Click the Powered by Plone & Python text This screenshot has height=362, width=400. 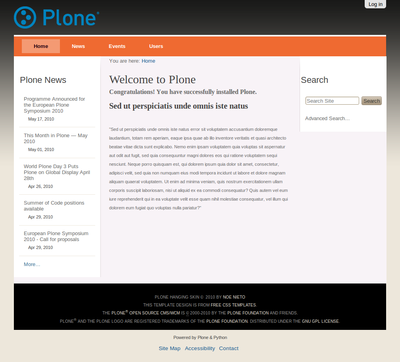click(200, 337)
